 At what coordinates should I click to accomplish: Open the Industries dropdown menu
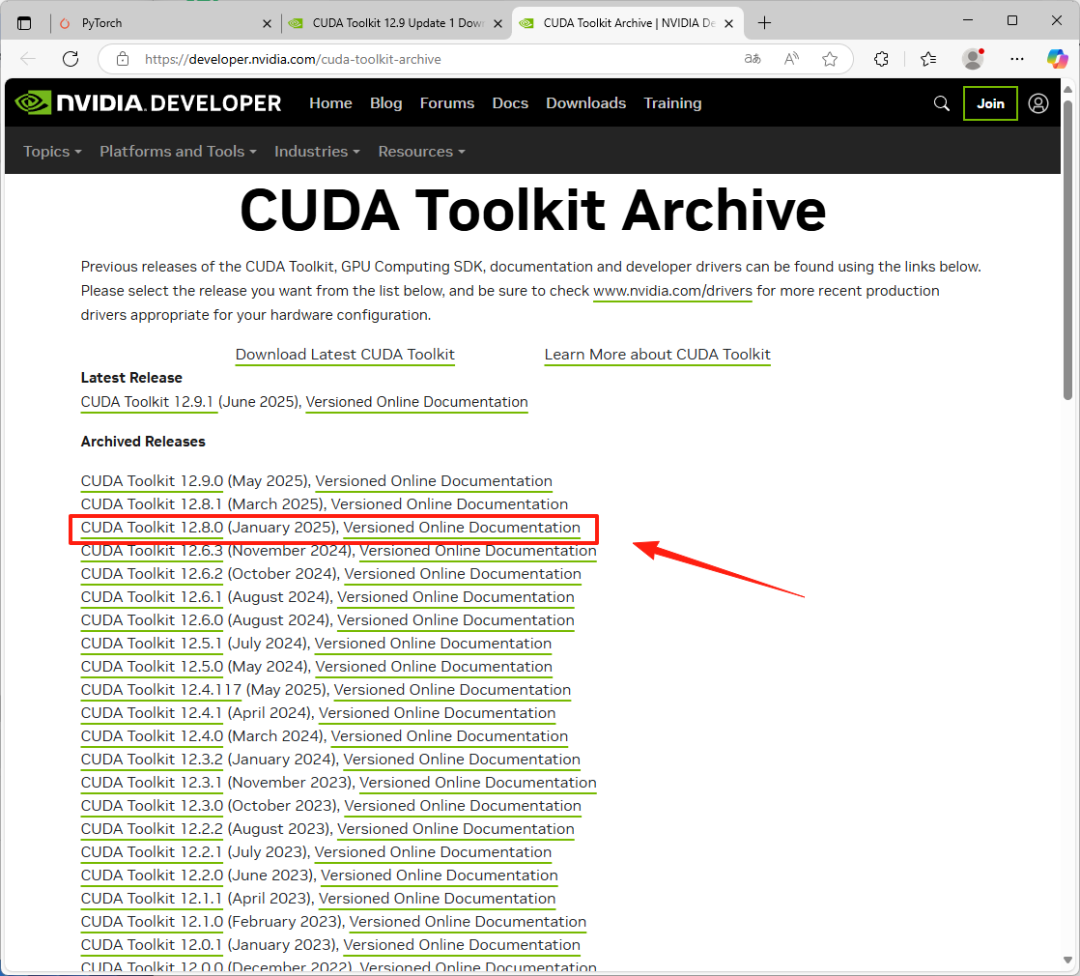click(x=317, y=152)
